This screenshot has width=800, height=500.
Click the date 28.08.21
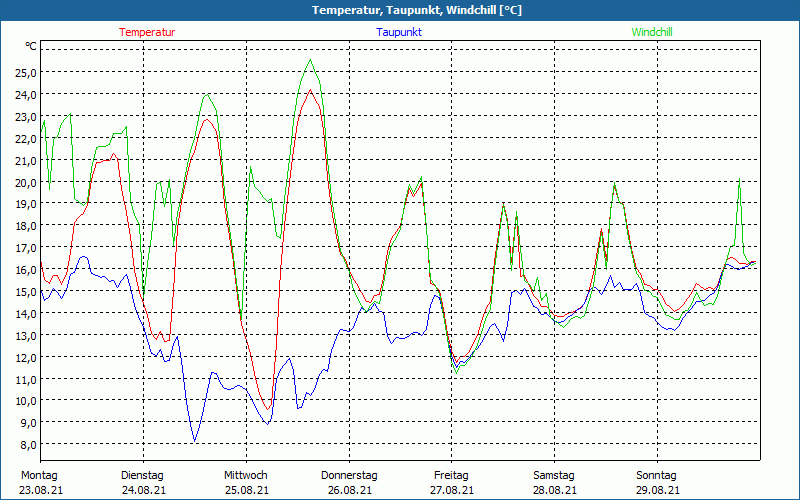[555, 490]
